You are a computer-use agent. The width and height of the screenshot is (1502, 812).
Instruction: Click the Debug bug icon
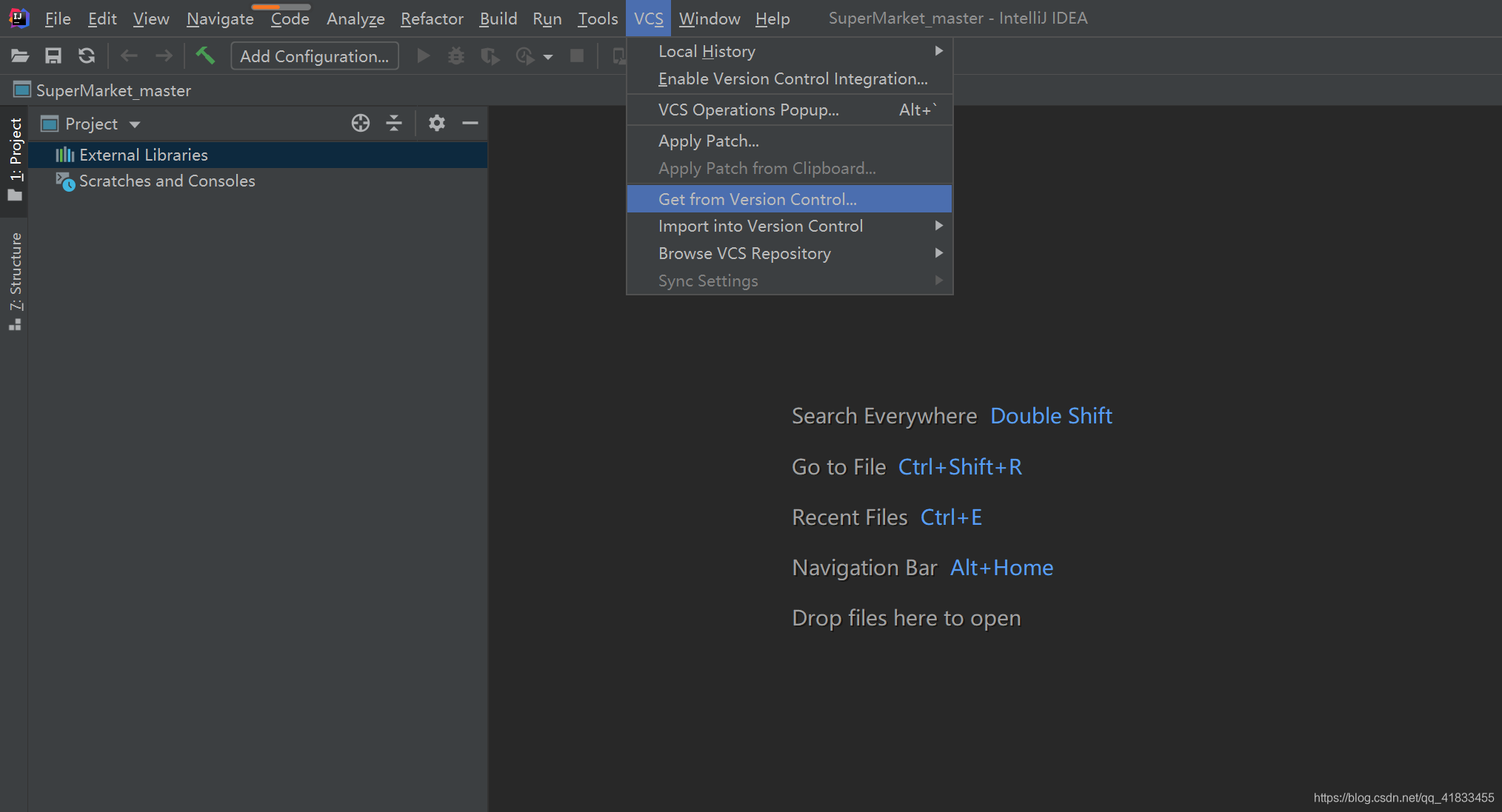[456, 56]
